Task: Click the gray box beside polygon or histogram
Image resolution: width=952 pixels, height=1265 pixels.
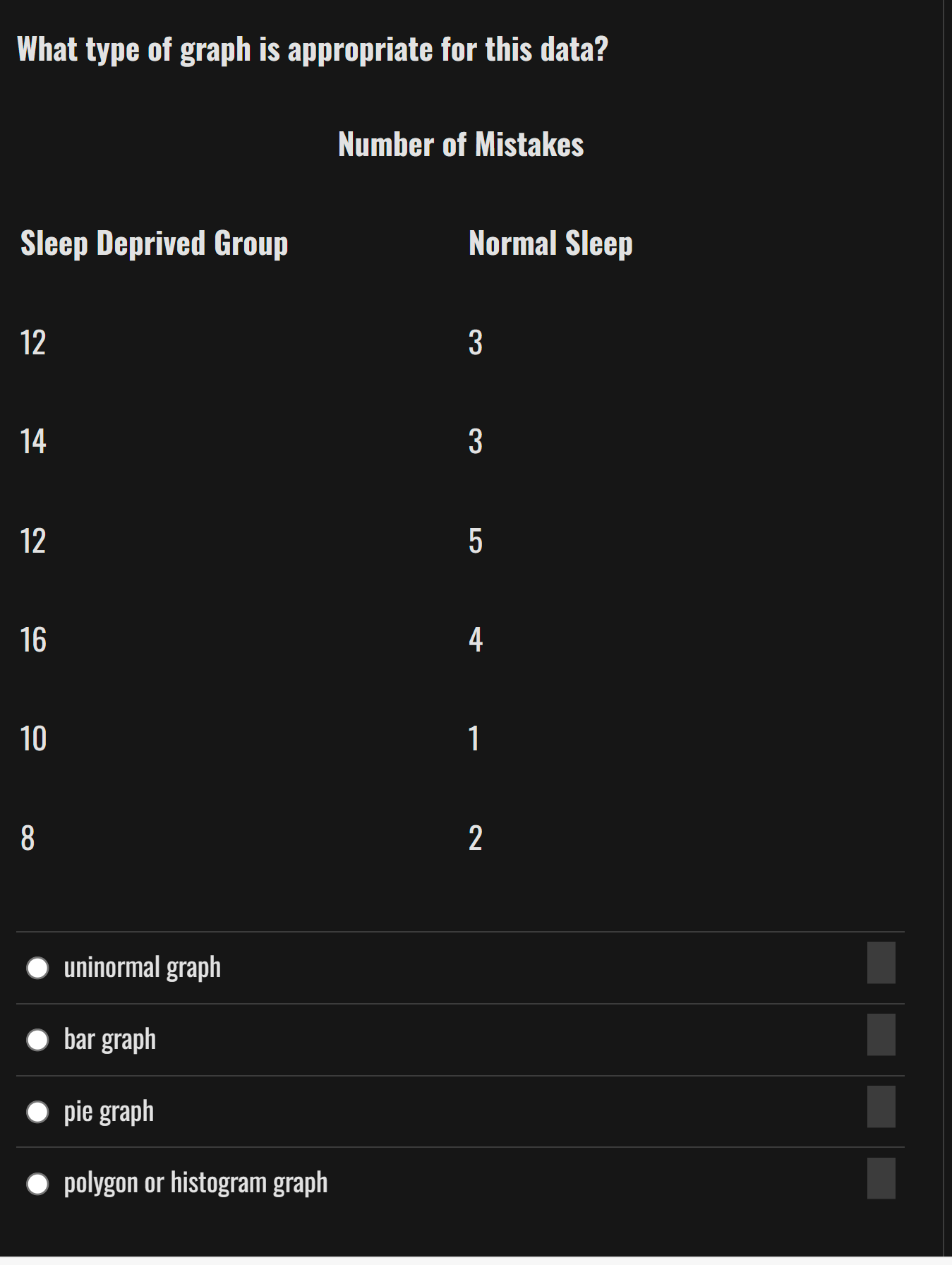Action: pyautogui.click(x=881, y=1179)
